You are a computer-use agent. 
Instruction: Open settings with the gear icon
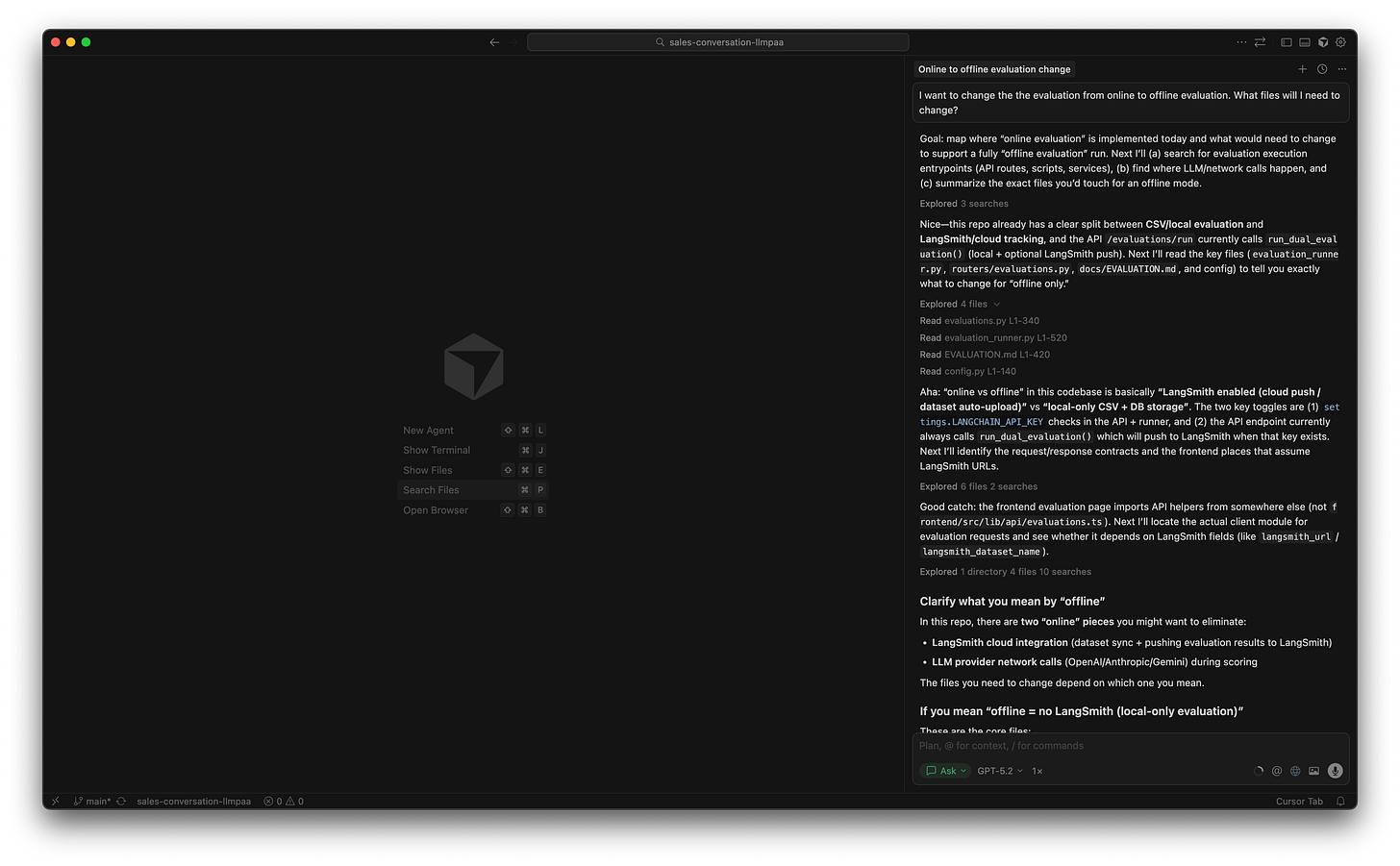point(1340,42)
